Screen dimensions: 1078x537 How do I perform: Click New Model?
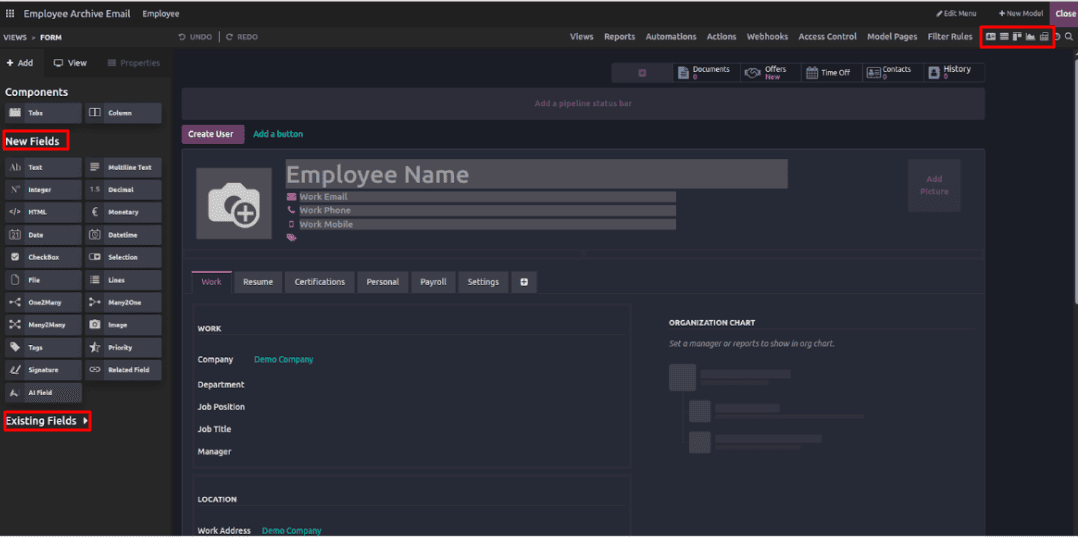click(1021, 14)
